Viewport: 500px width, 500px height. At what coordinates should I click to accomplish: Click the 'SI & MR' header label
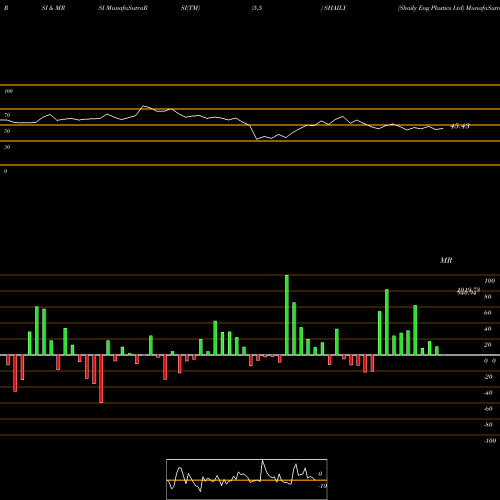pyautogui.click(x=53, y=8)
